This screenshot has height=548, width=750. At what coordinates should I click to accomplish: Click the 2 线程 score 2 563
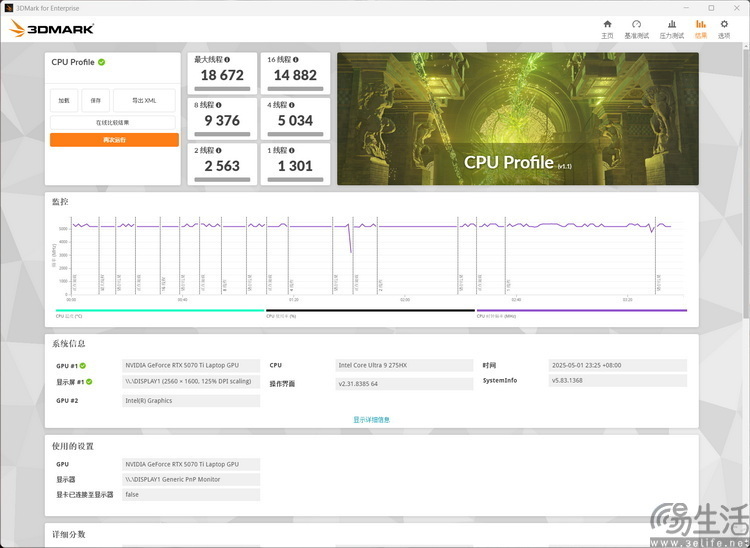point(222,166)
